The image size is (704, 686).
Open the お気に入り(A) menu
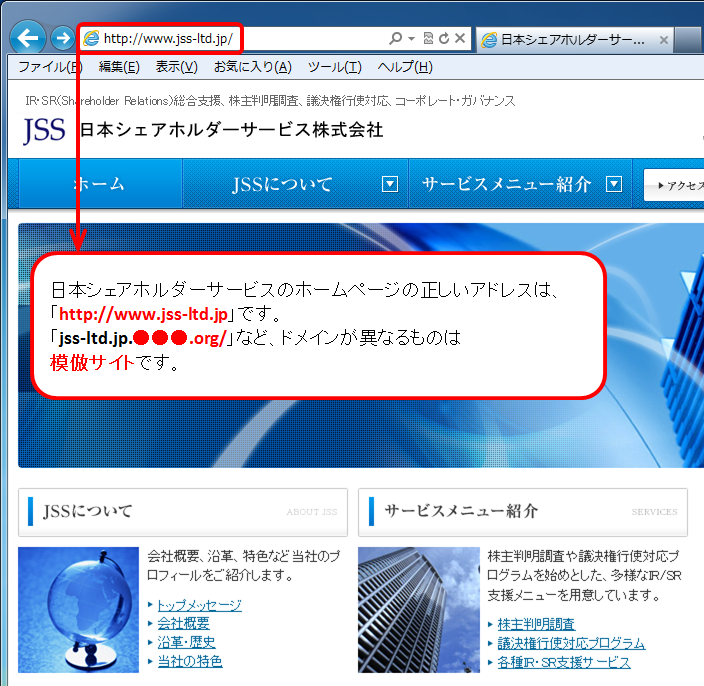click(253, 67)
